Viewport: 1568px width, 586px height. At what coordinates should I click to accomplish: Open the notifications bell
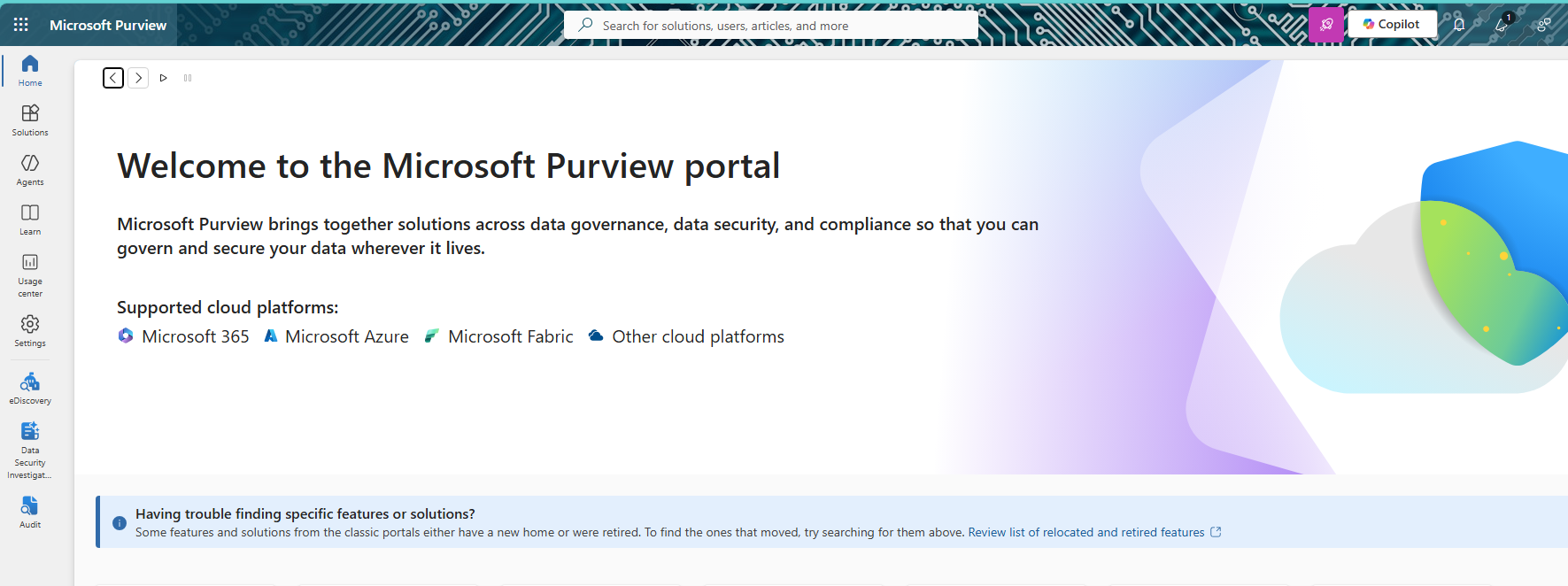(1459, 25)
